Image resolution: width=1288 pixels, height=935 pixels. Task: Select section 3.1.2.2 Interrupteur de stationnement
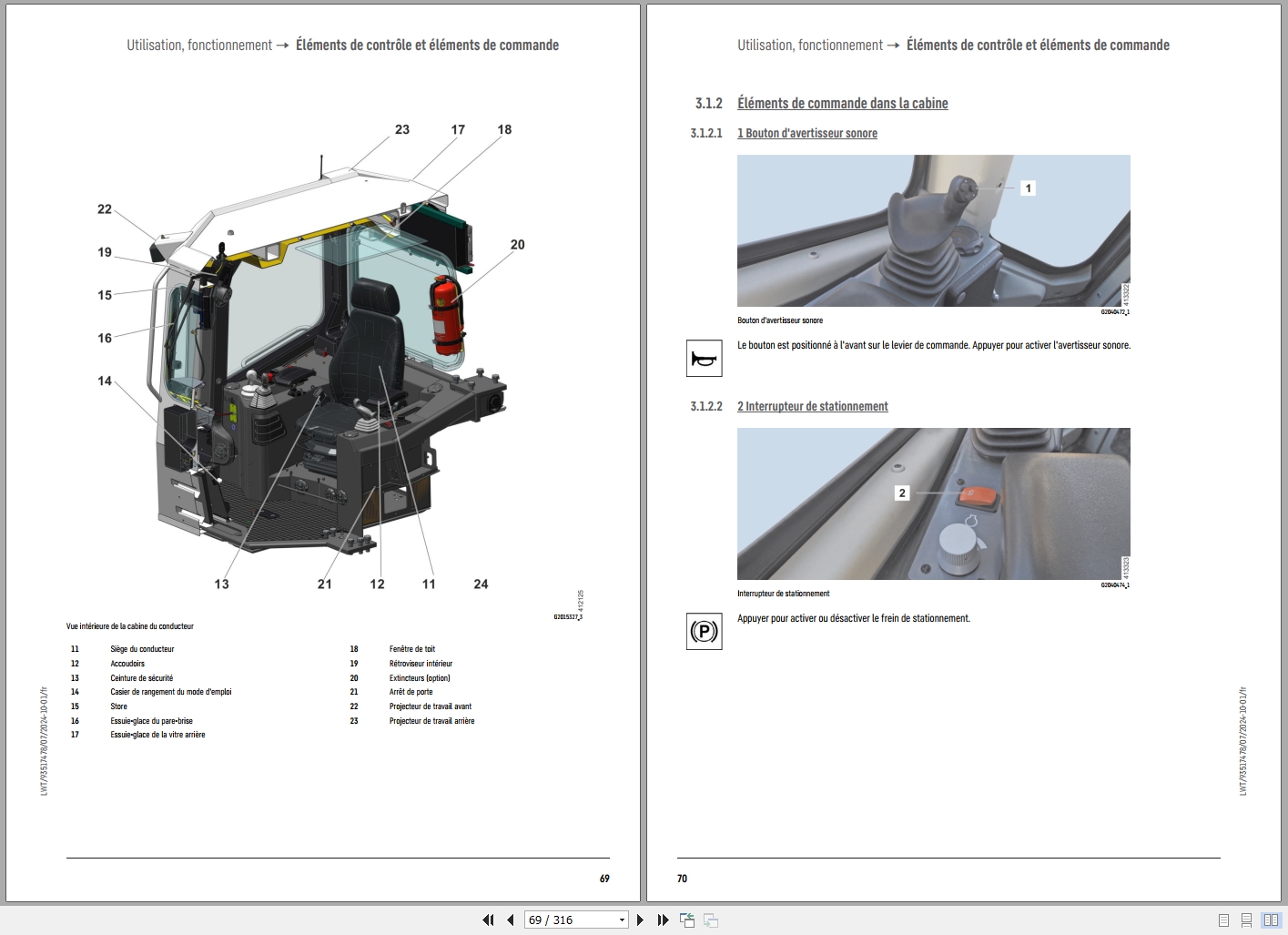pos(813,406)
